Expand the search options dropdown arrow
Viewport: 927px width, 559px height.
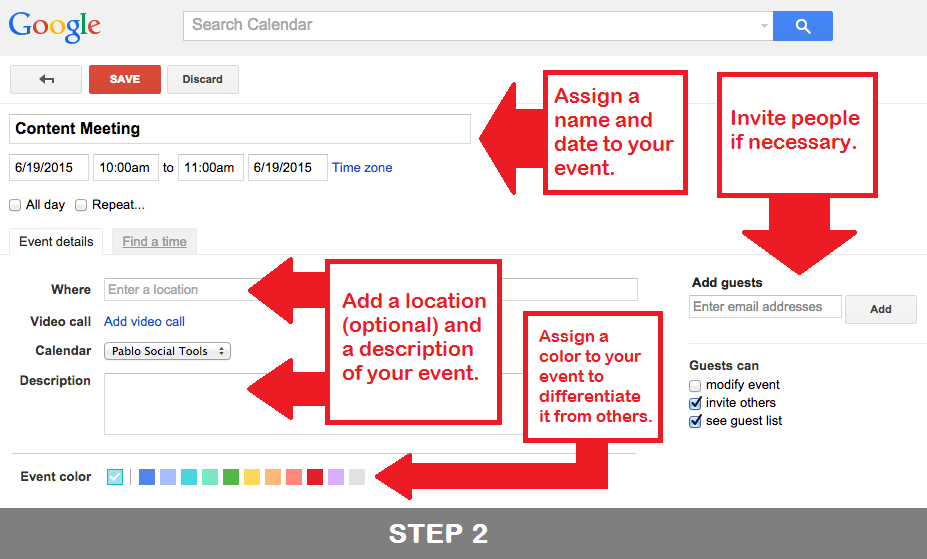(x=765, y=26)
